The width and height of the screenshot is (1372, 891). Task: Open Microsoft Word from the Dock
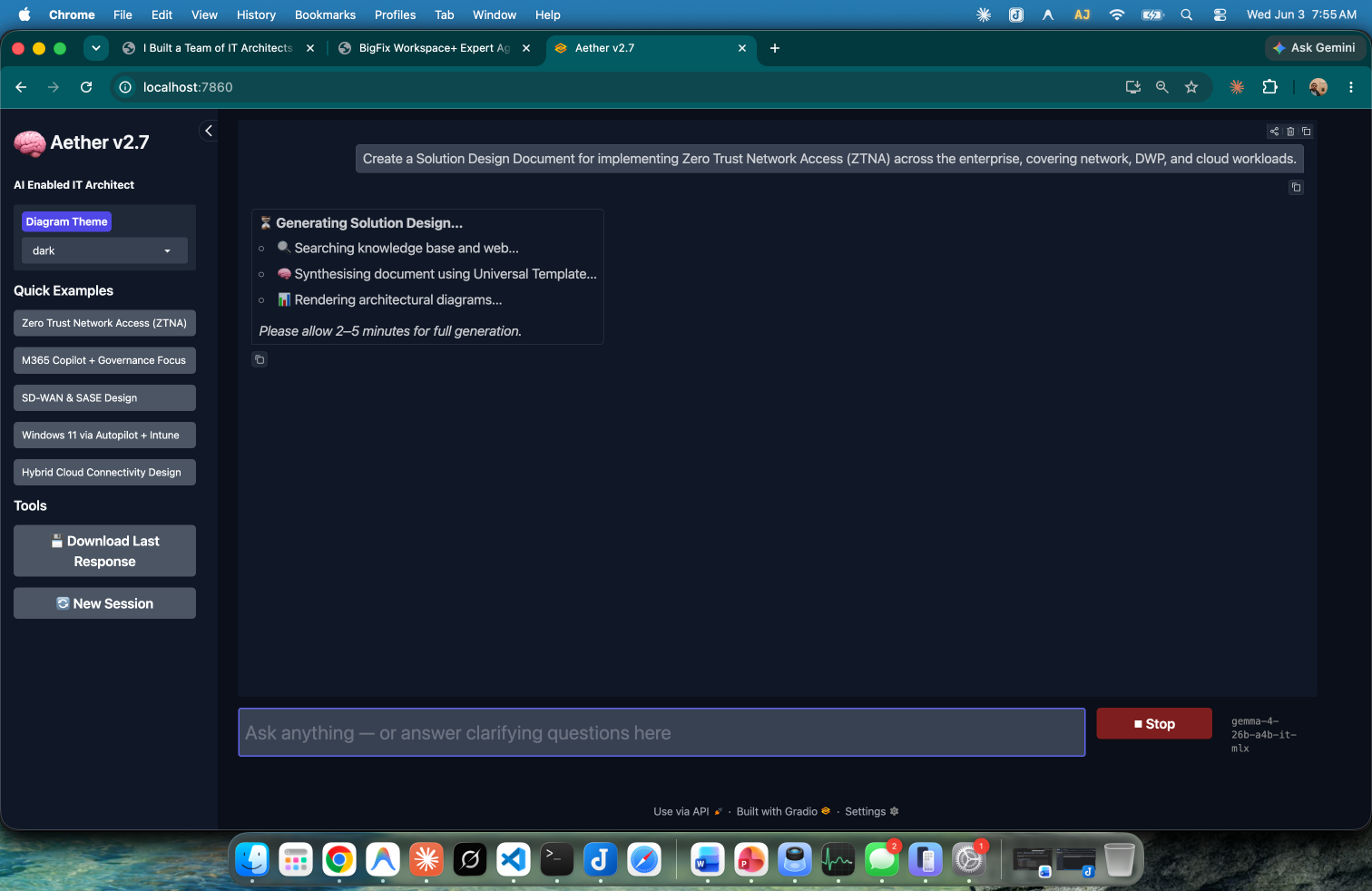point(708,859)
